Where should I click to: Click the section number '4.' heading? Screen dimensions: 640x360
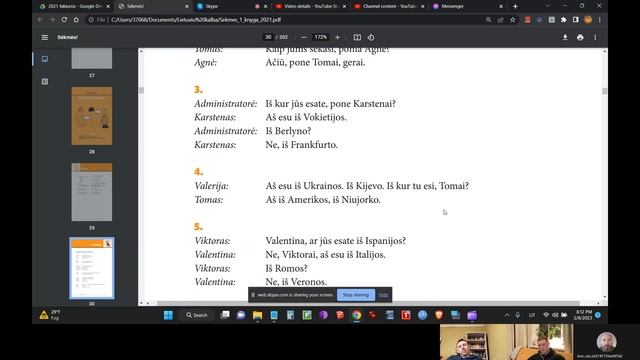click(198, 171)
